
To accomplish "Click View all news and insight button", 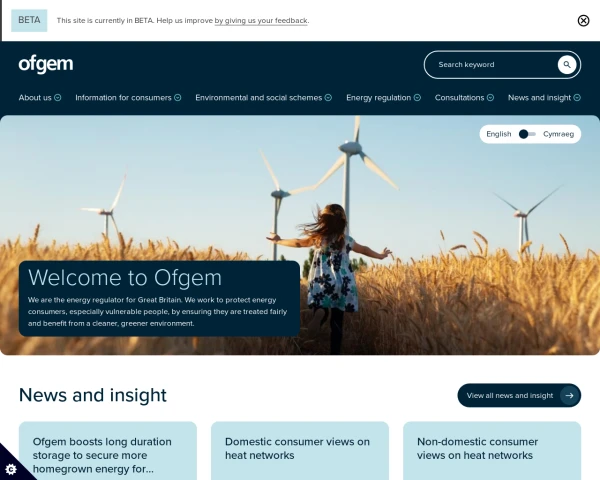I will [x=519, y=395].
